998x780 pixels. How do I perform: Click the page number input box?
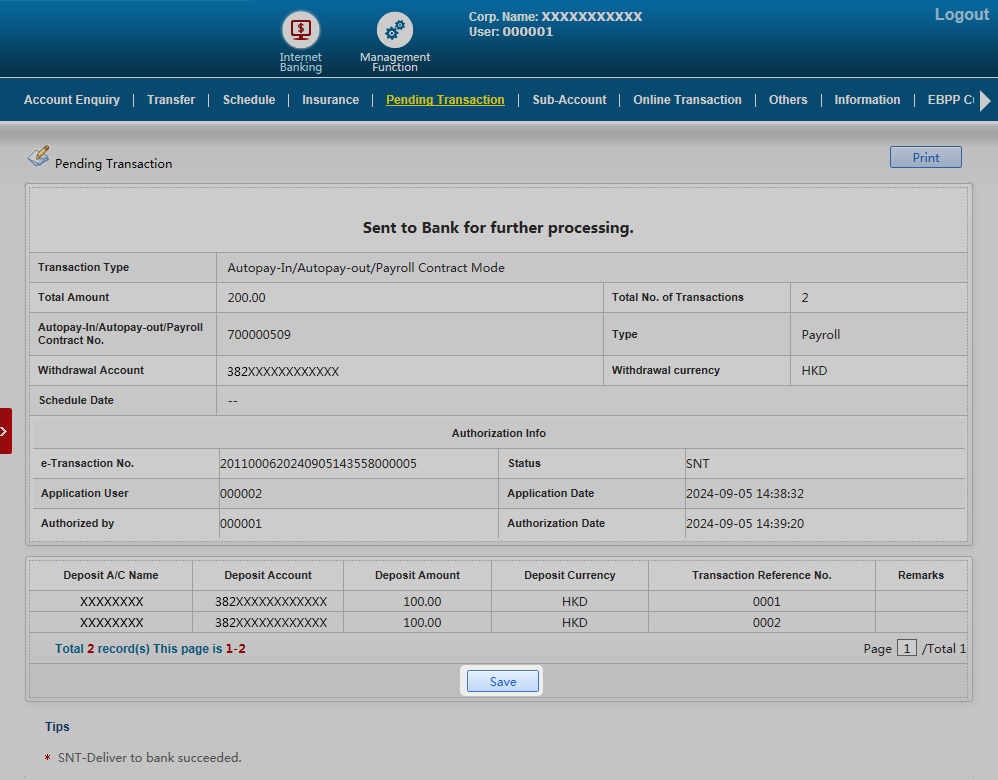point(906,648)
